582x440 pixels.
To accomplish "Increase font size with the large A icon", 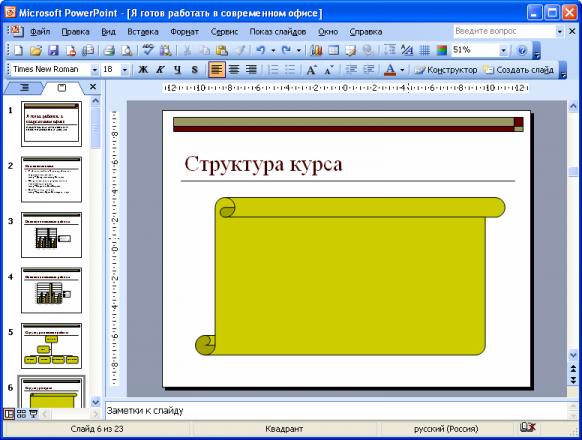I will click(x=311, y=69).
